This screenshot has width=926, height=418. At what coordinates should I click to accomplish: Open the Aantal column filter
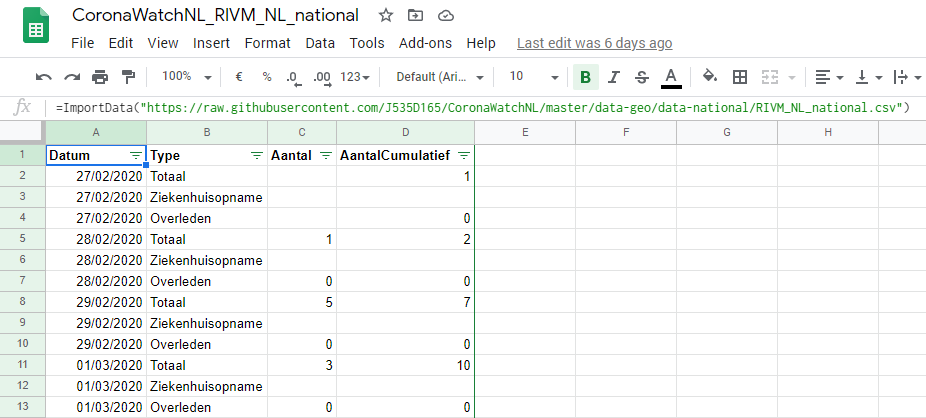[326, 156]
